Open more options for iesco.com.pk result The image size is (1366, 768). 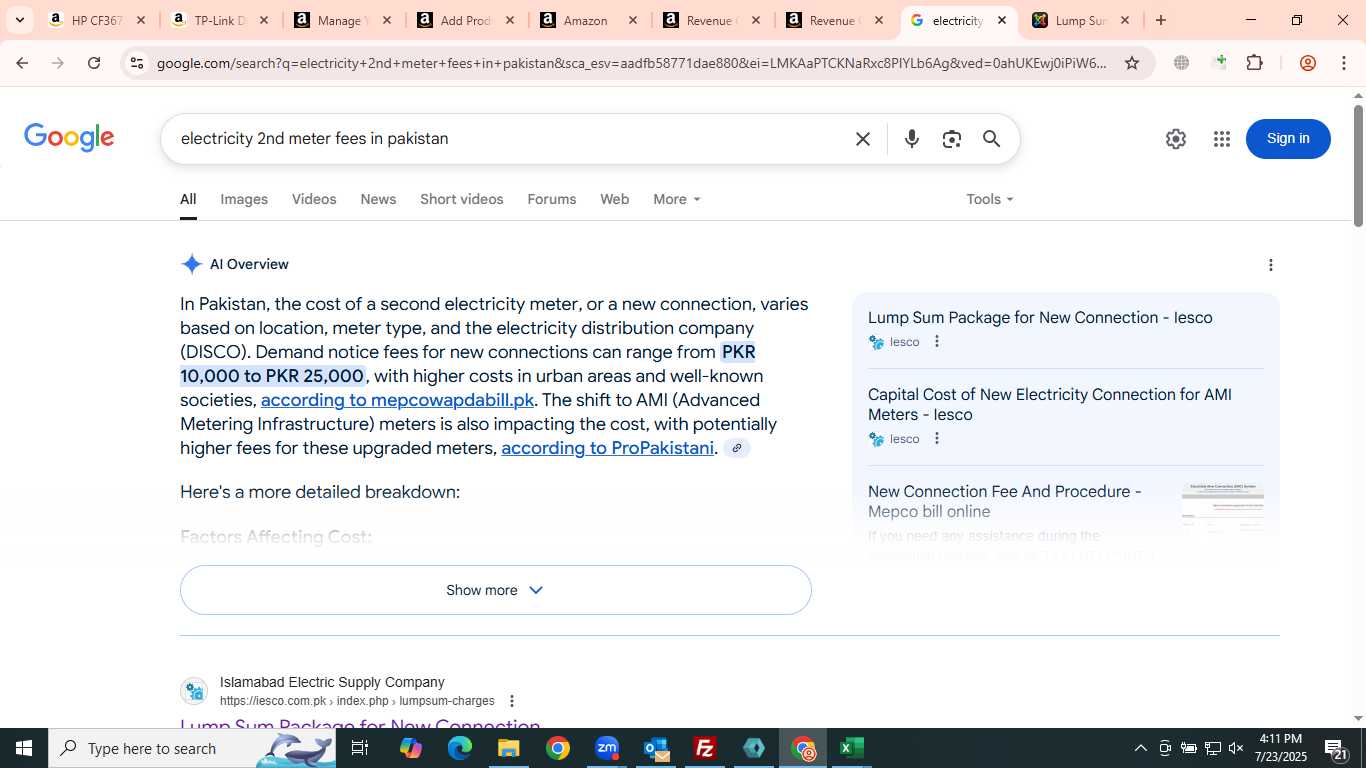point(512,701)
